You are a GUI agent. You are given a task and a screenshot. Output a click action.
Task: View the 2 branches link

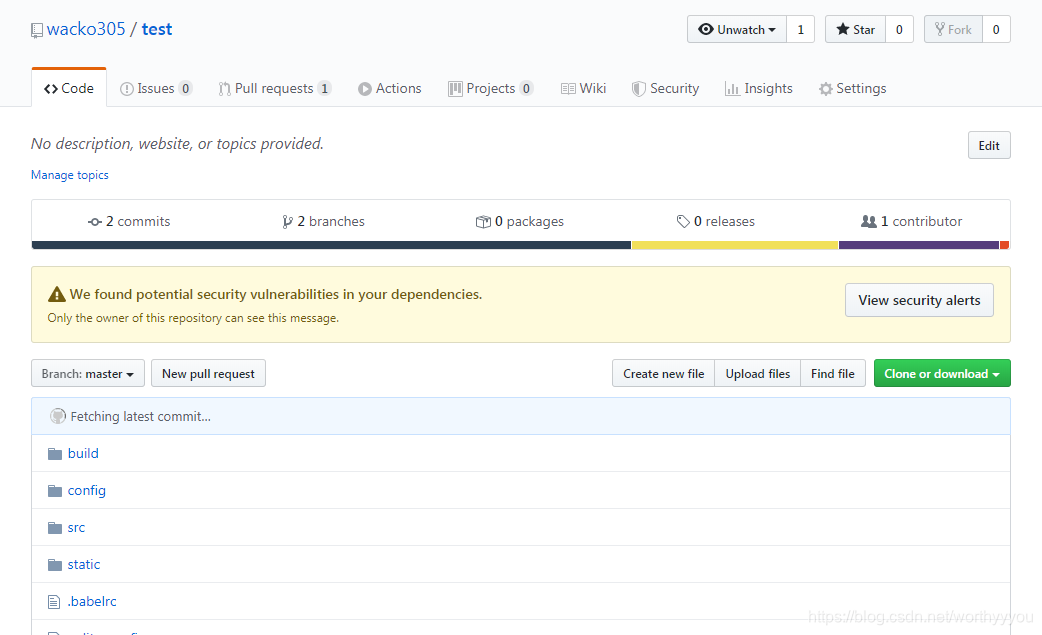coord(323,221)
